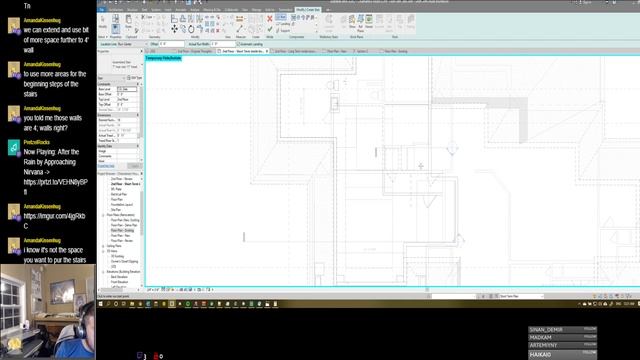The height and width of the screenshot is (360, 640).
Task: Select the Offset tool icon
Action: 183,19
